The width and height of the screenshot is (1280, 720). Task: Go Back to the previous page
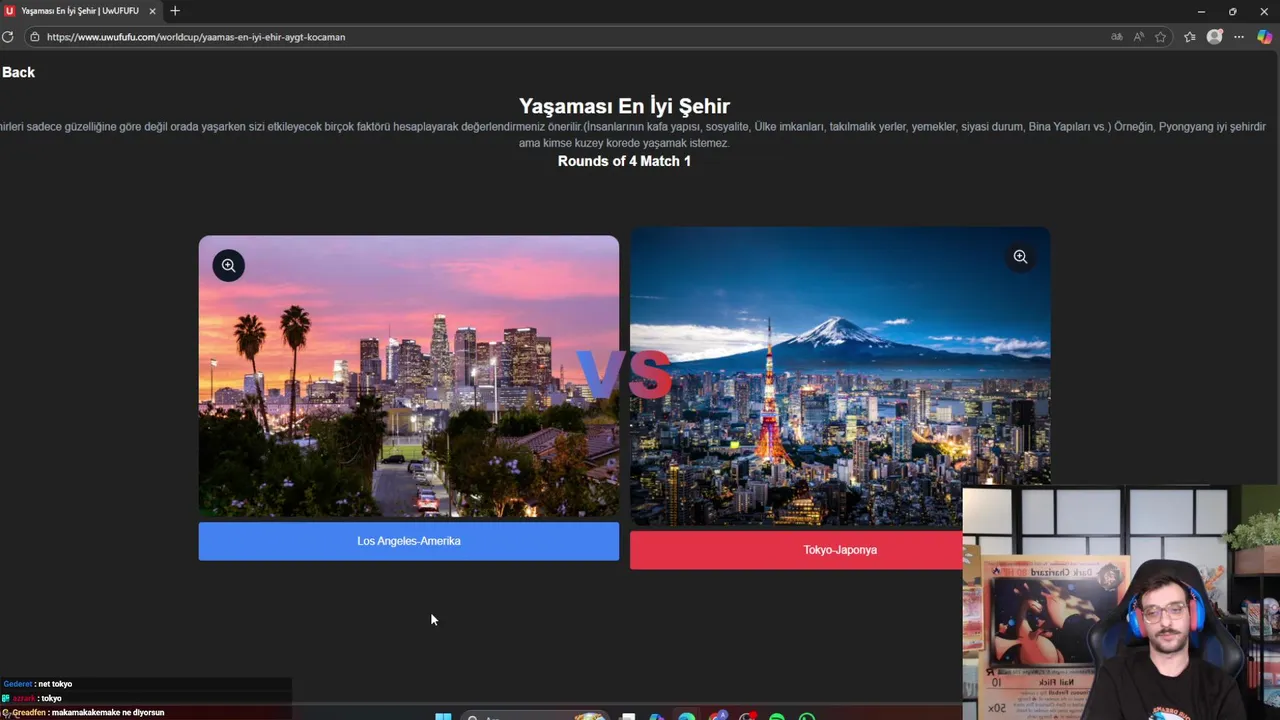tap(18, 72)
